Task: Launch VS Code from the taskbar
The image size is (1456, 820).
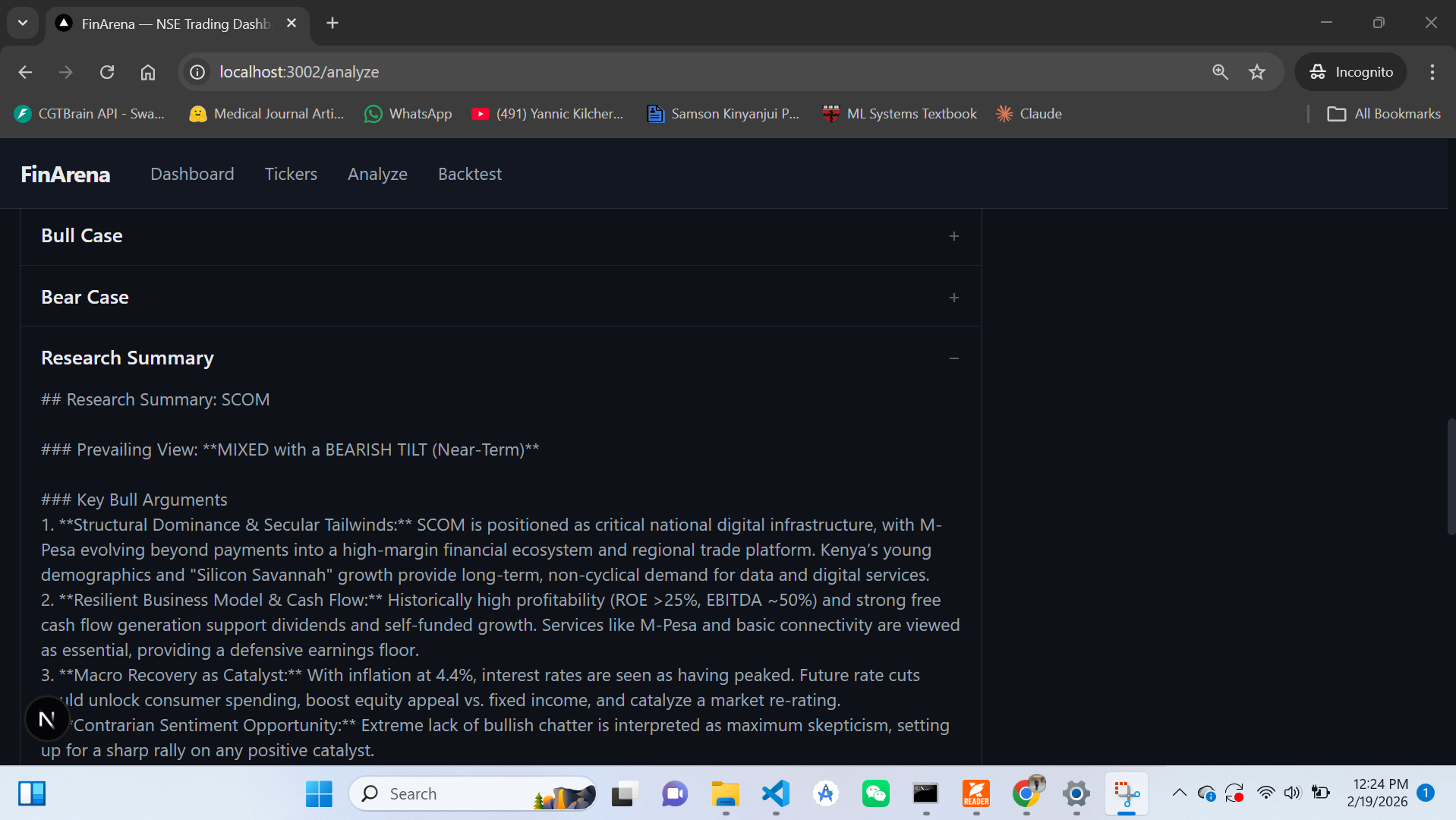Action: pyautogui.click(x=774, y=793)
